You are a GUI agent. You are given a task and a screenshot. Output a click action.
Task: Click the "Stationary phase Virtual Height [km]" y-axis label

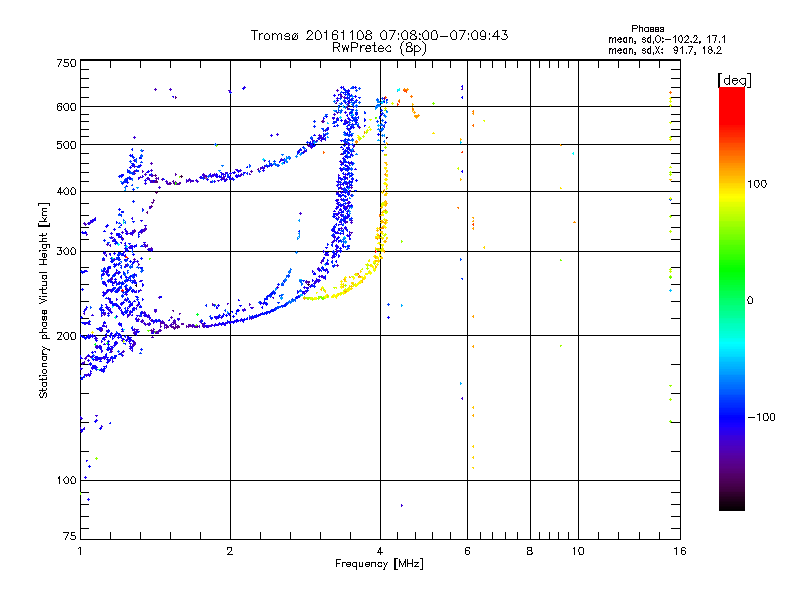point(43,300)
